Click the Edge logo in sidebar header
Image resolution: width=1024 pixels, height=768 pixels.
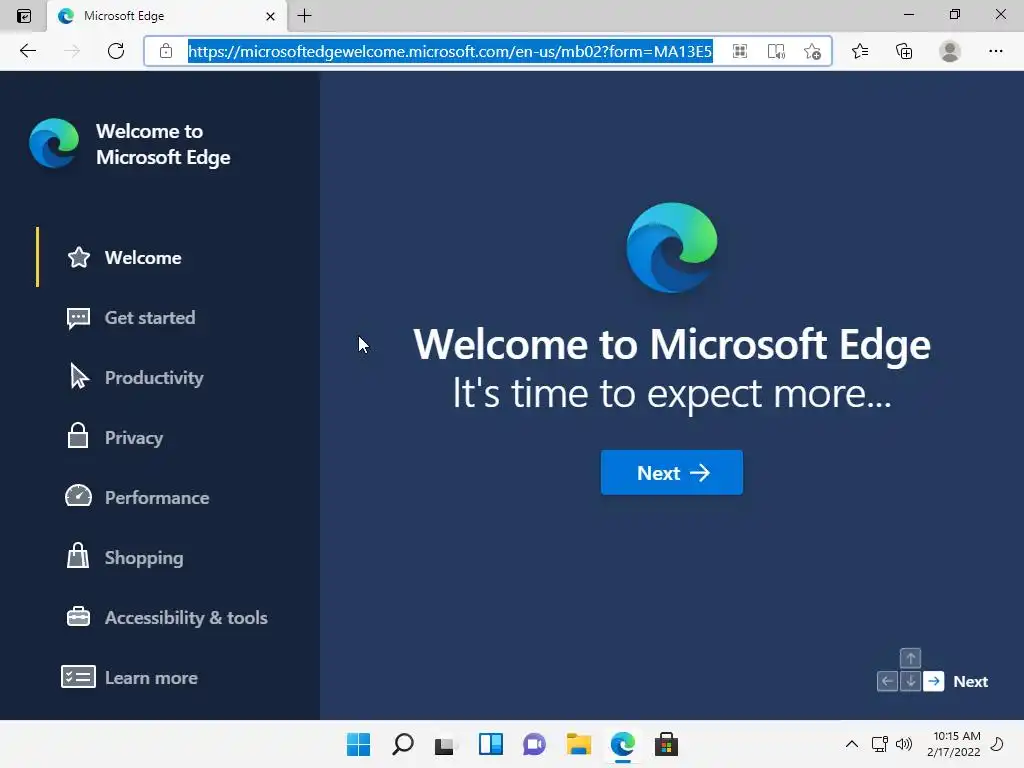coord(54,143)
